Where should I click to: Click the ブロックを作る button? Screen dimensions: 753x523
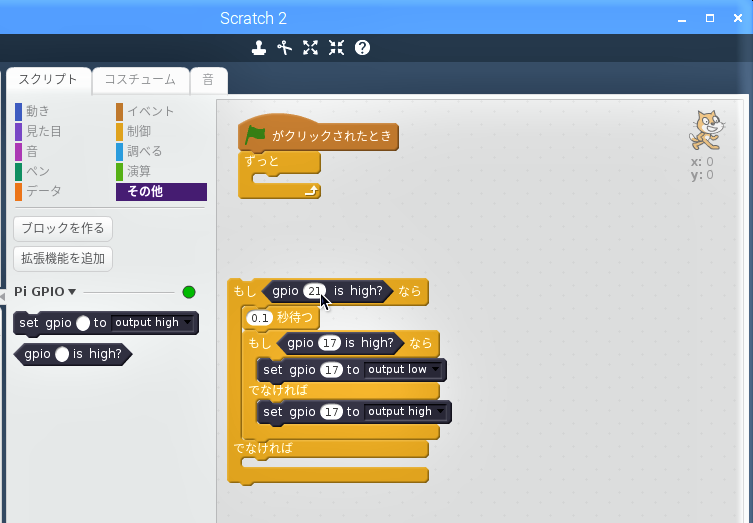tap(63, 229)
